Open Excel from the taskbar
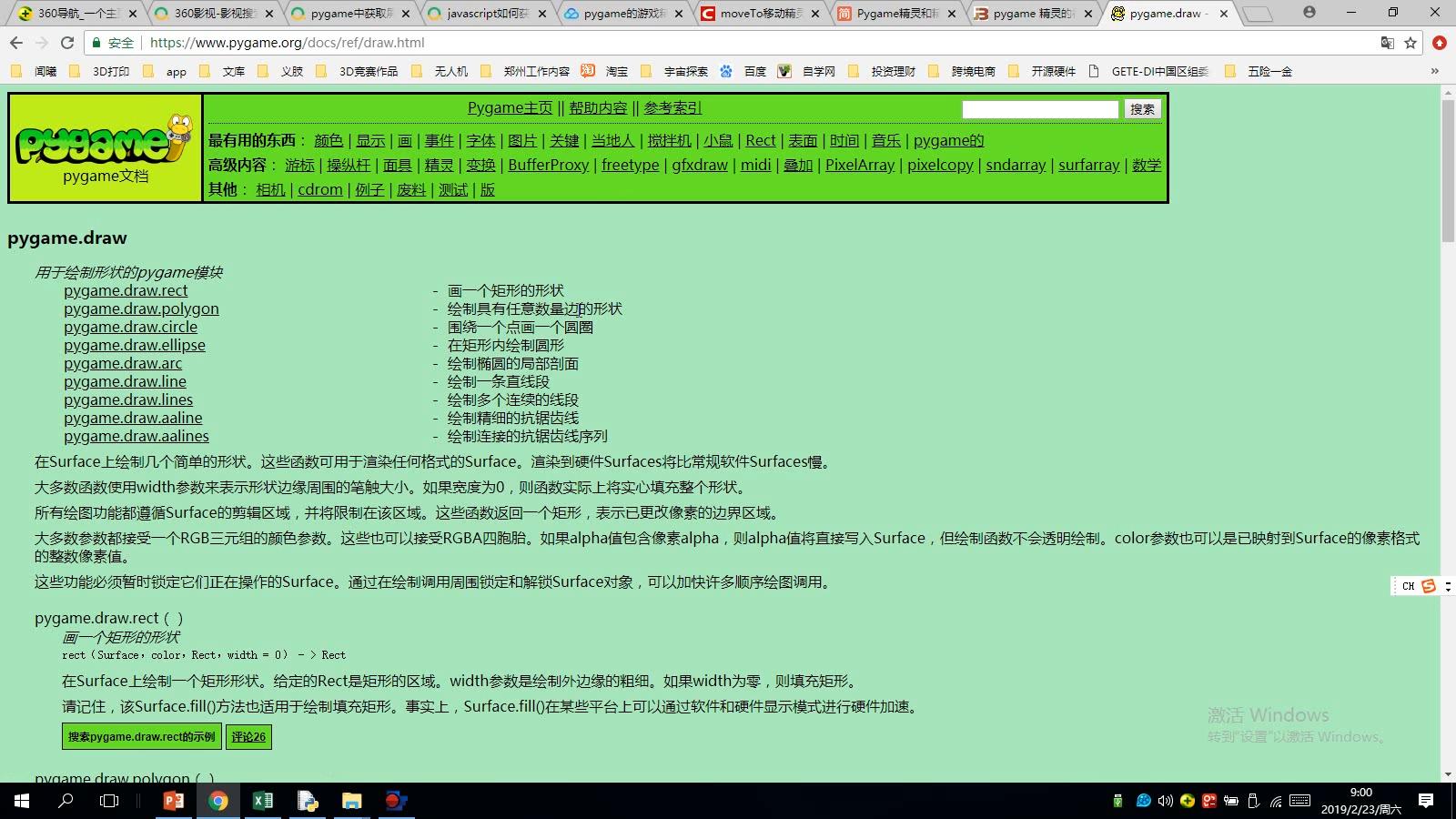The height and width of the screenshot is (819, 1456). coord(263,801)
